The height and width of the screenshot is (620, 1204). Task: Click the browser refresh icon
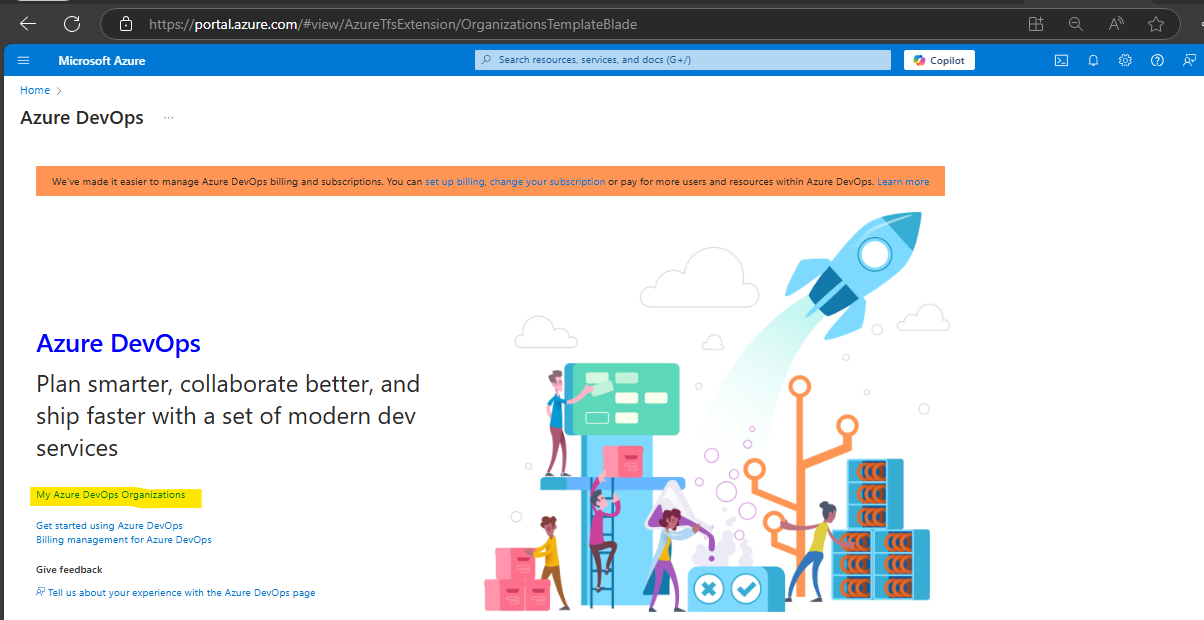(x=72, y=24)
